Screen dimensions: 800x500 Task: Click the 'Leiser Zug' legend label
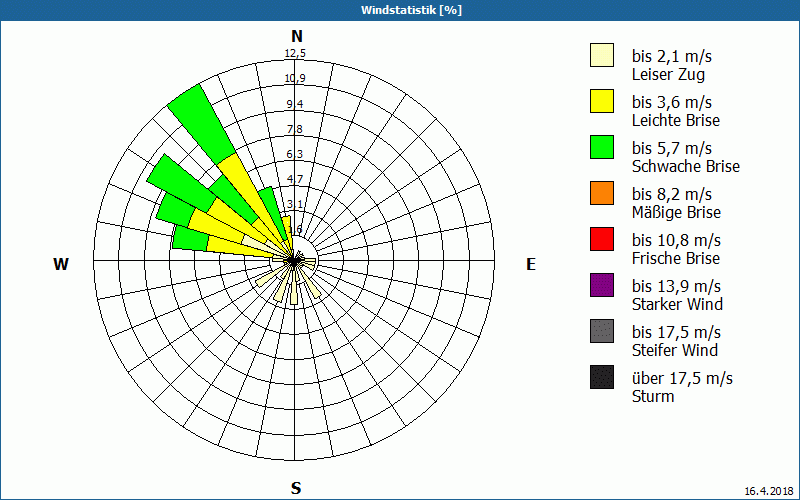pyautogui.click(x=668, y=75)
